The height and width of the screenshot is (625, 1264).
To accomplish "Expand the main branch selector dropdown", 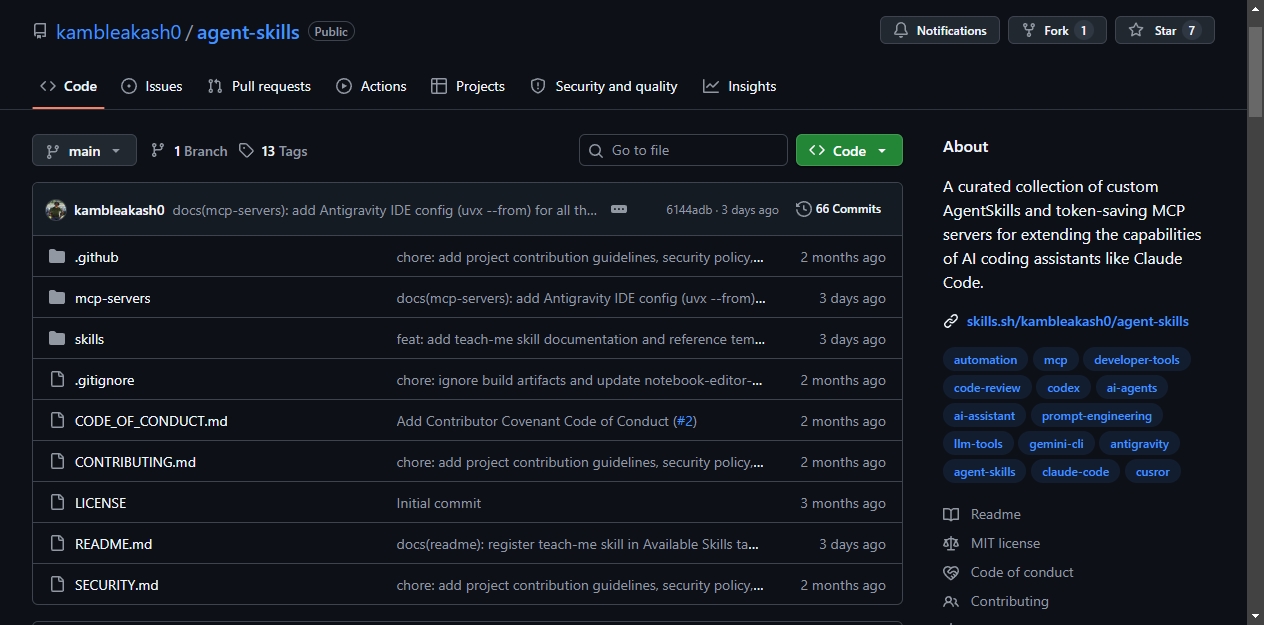I will coord(84,151).
